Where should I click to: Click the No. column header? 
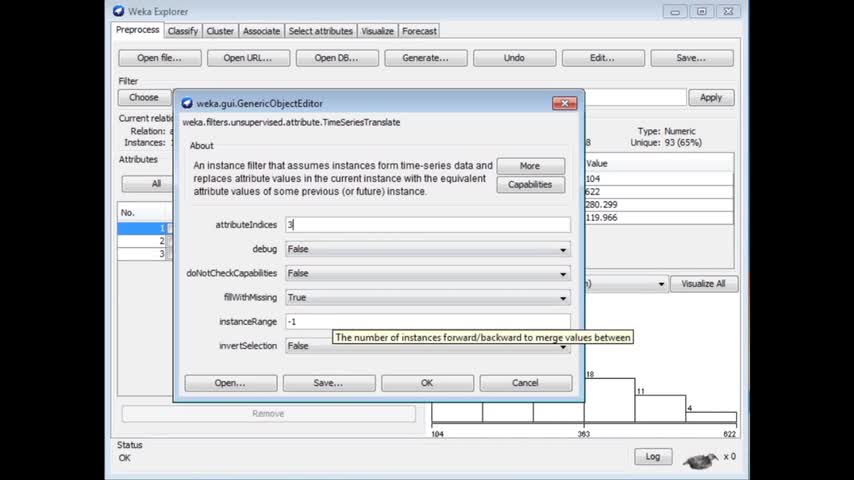pos(145,212)
